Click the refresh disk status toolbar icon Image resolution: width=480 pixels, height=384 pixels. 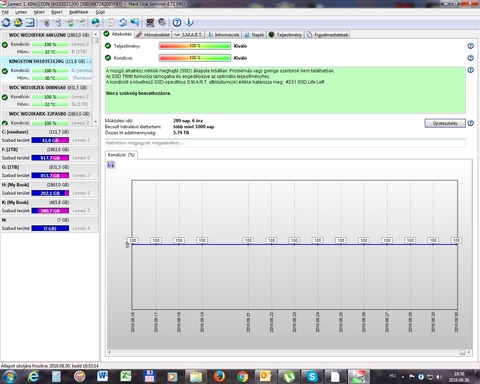tap(6, 23)
